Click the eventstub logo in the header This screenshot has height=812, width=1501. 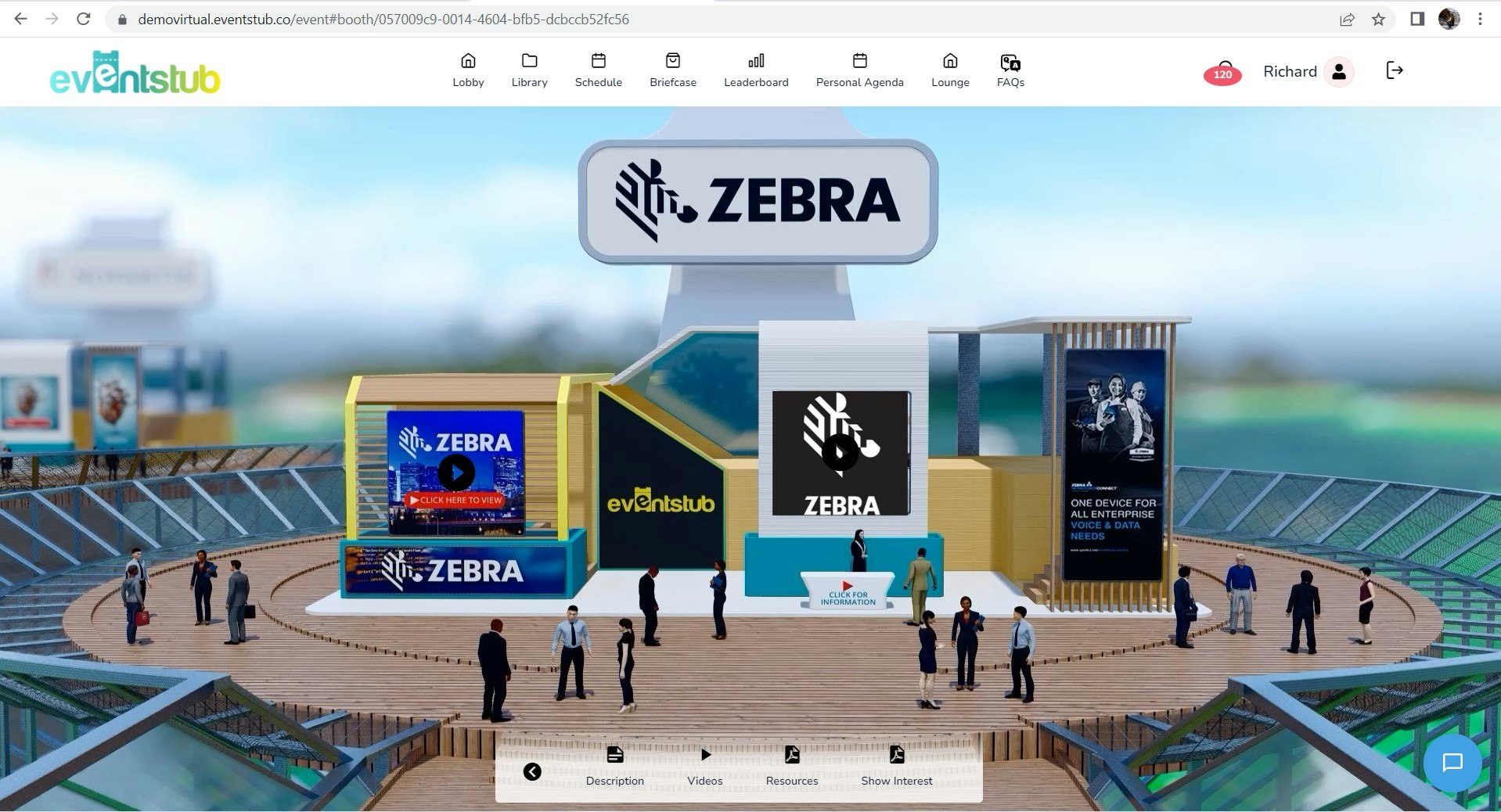[135, 74]
